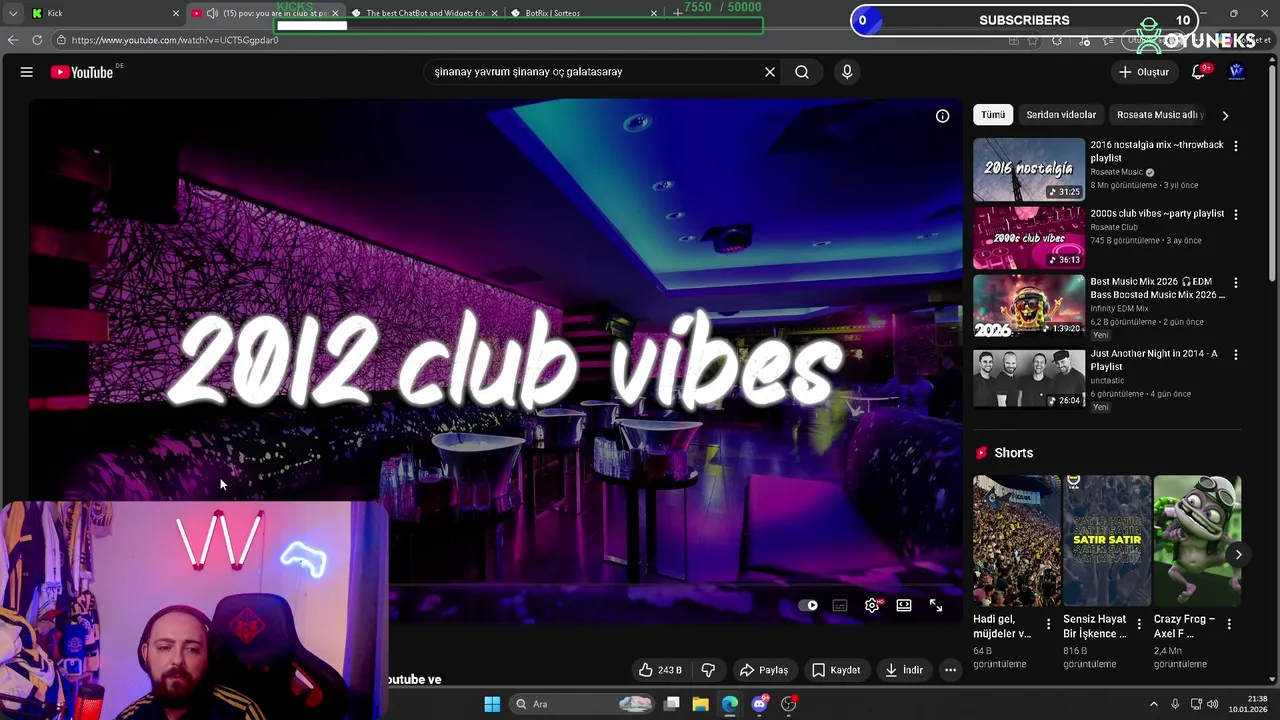Show the video info card icon
This screenshot has height=720, width=1280.
pos(942,116)
